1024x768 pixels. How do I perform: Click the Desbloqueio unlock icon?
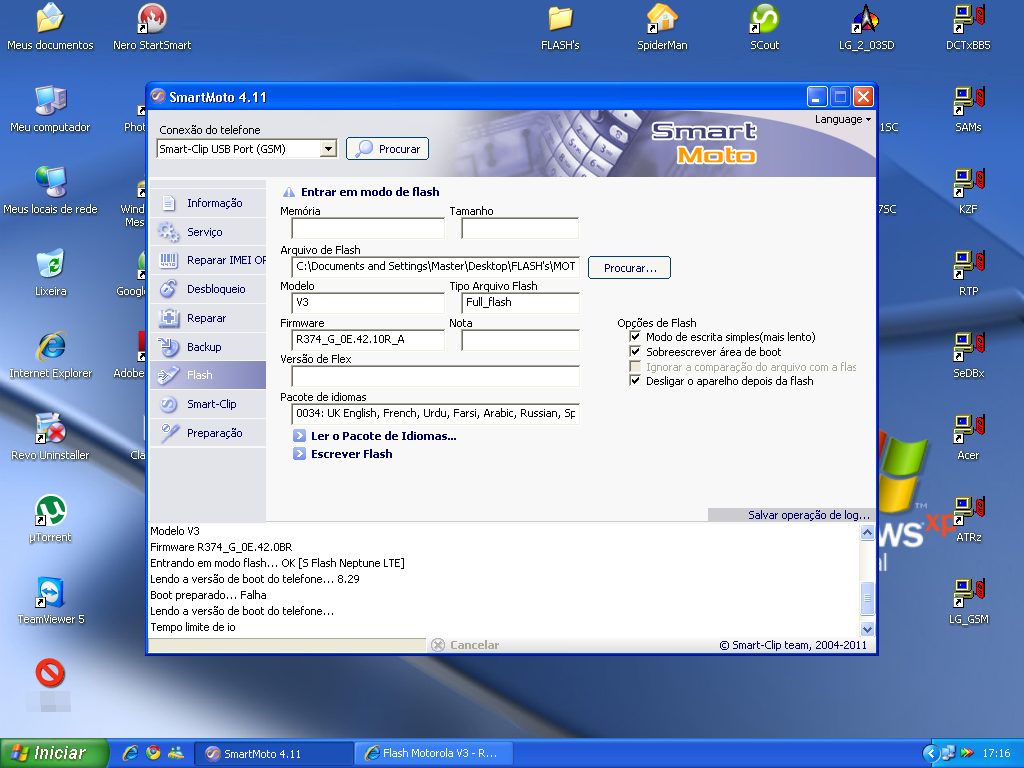coord(168,289)
